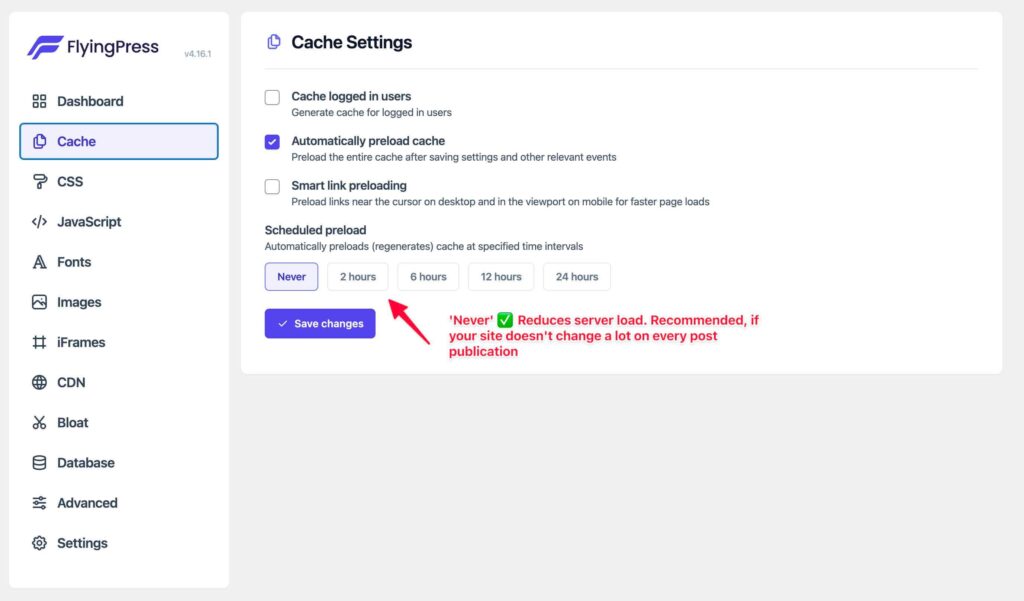1024x601 pixels.
Task: Enable Smart link preloading
Action: (x=271, y=186)
